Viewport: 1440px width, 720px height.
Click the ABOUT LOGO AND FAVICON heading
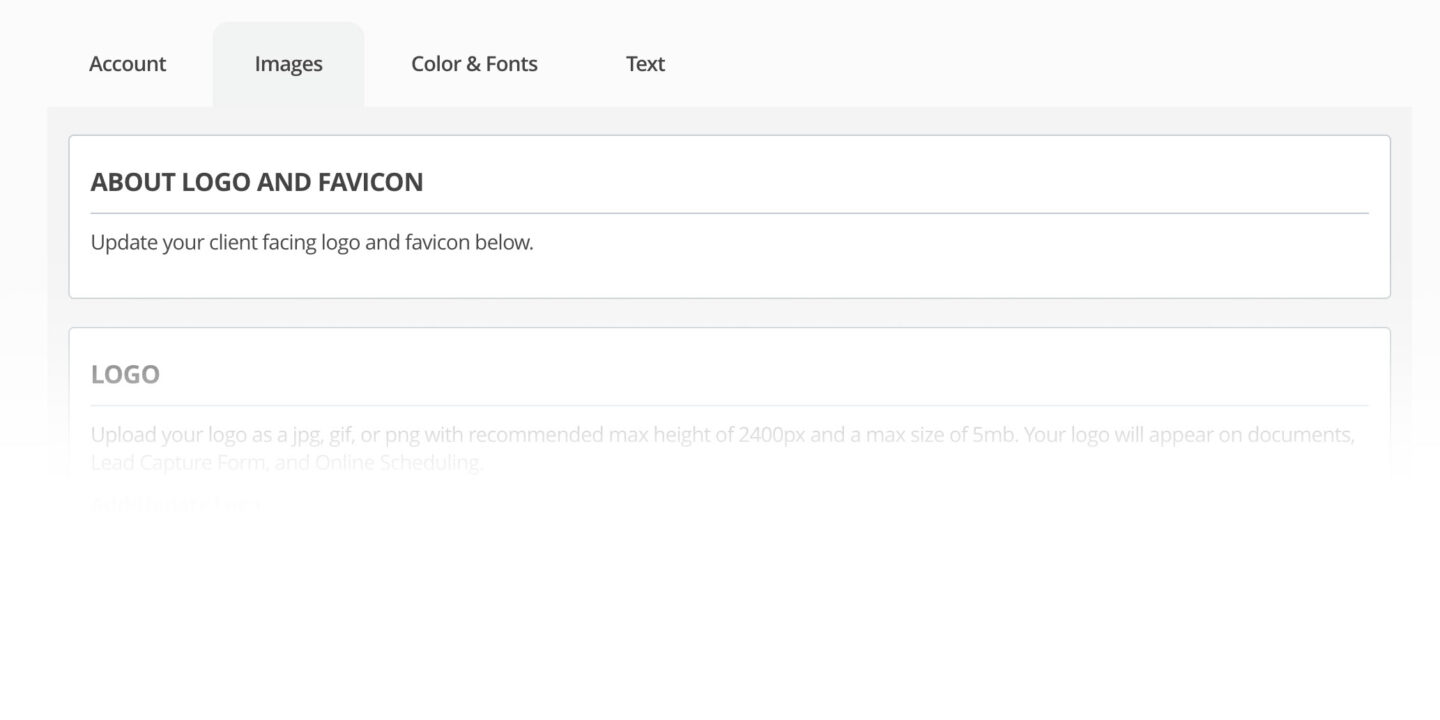coord(256,182)
